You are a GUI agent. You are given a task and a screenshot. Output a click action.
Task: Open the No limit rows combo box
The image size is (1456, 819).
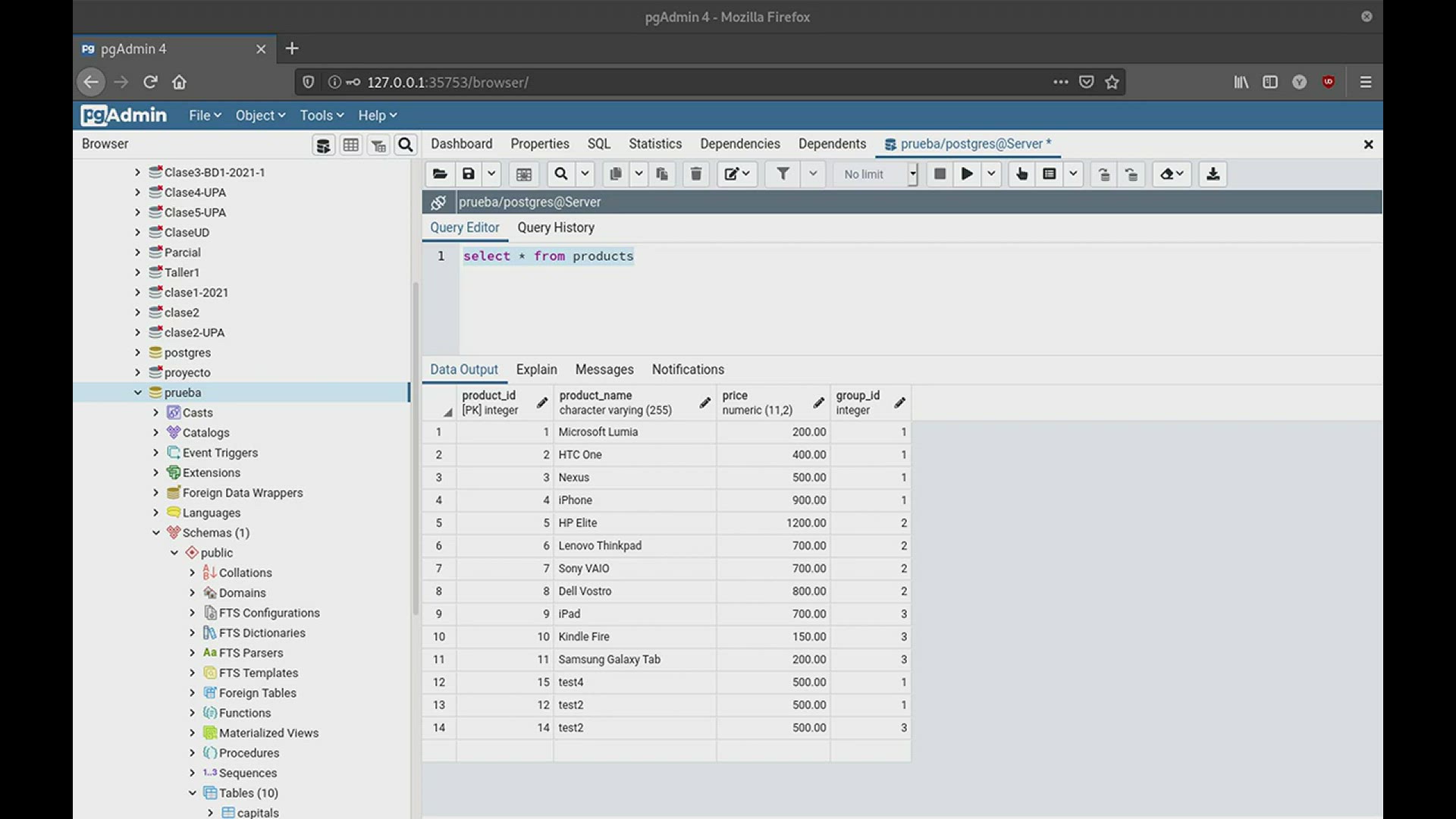coord(876,174)
